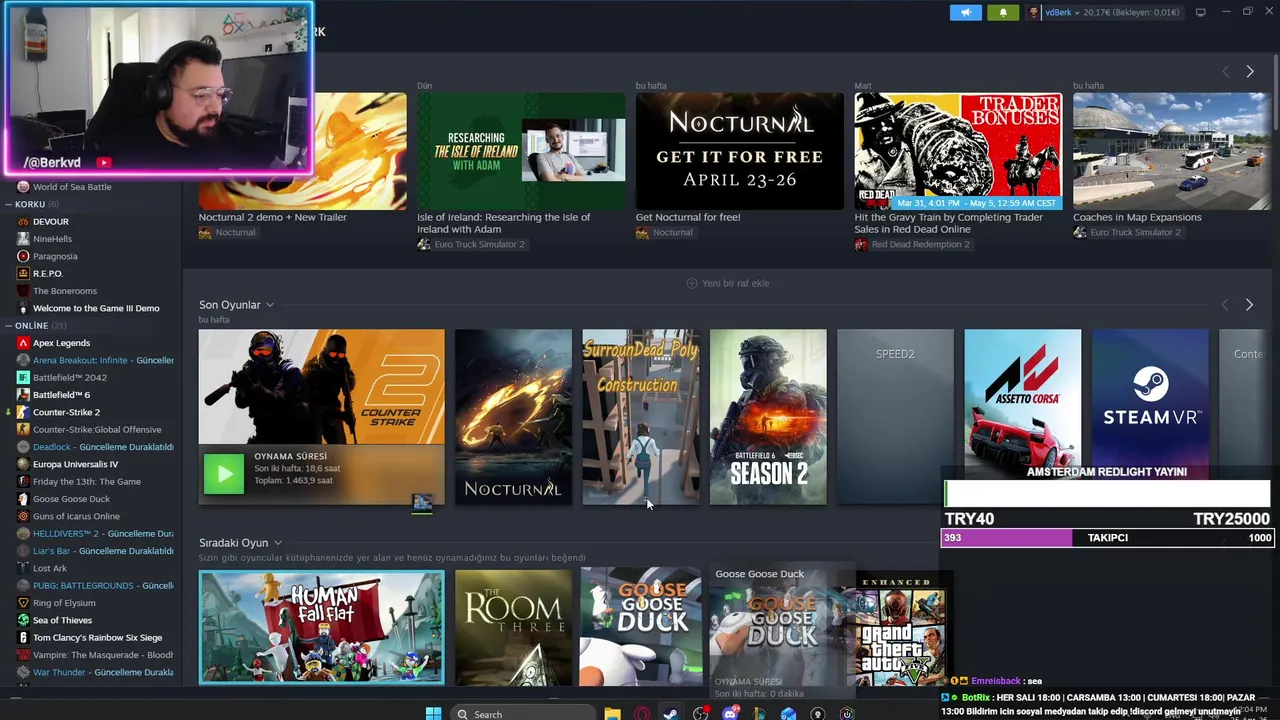
Task: Open Human Fall Flat cover
Action: (x=321, y=627)
